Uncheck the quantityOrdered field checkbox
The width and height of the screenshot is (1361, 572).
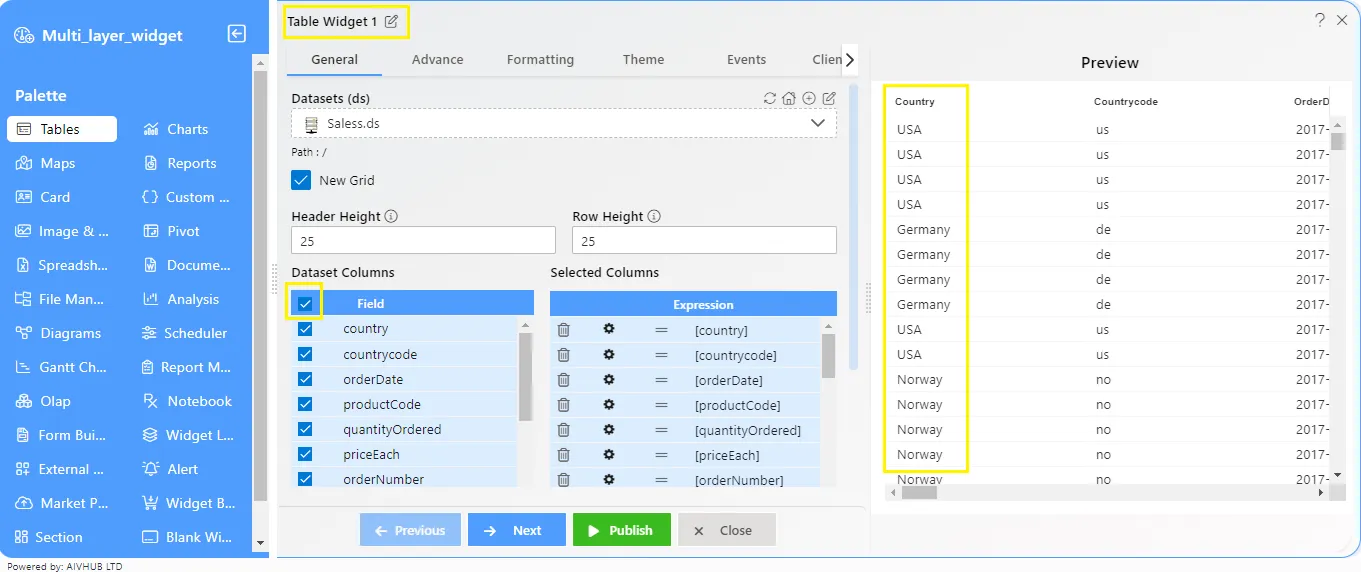305,429
